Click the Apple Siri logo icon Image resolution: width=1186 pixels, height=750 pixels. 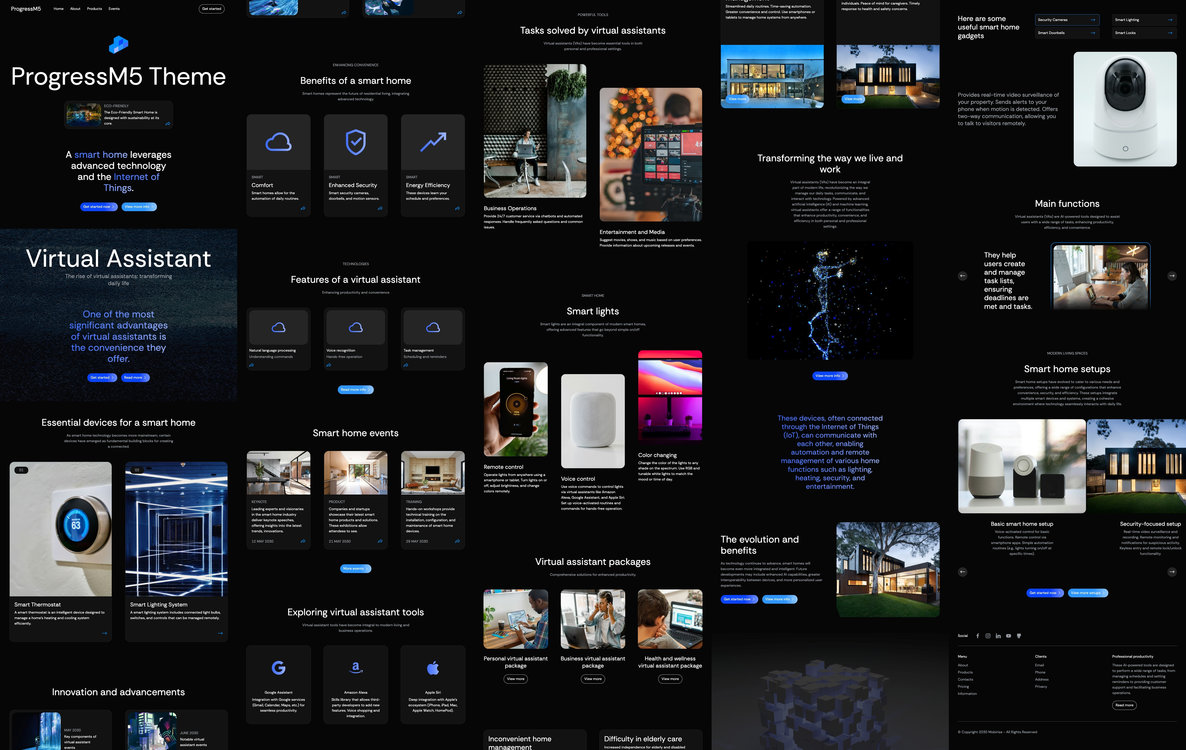click(x=433, y=668)
